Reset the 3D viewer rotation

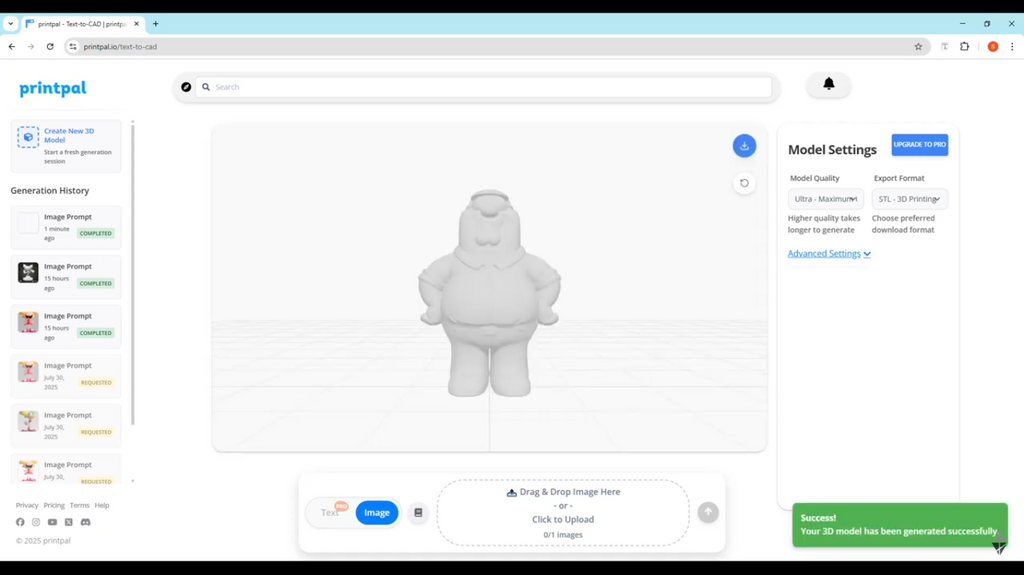pos(744,183)
